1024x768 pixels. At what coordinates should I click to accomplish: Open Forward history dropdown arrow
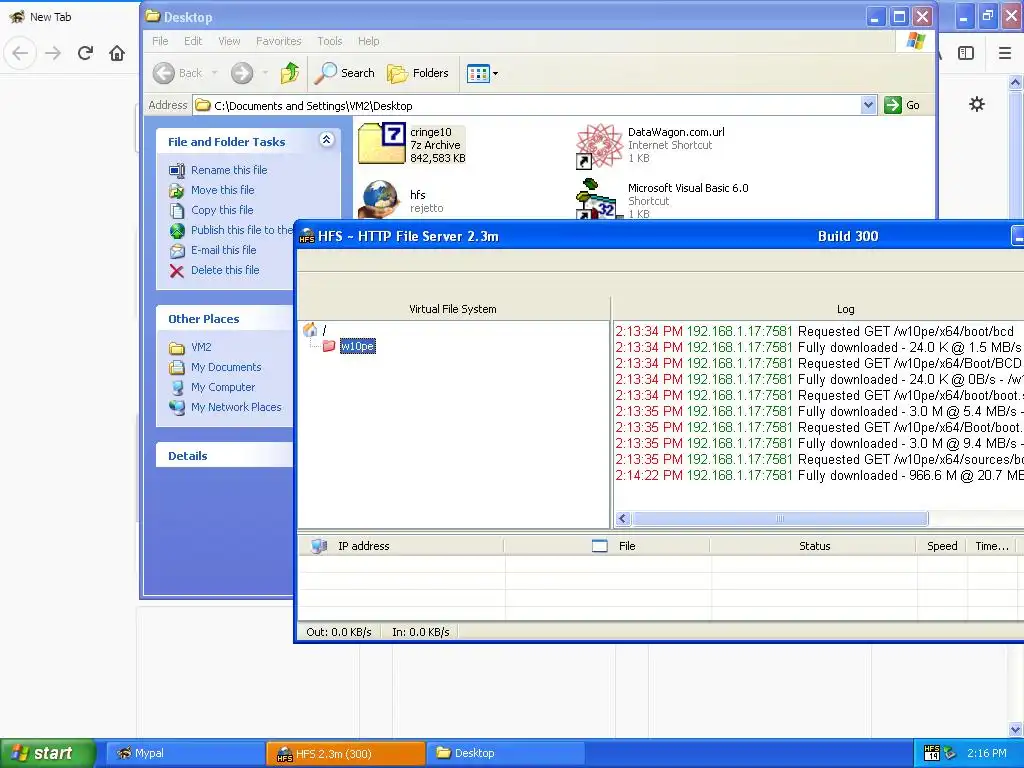265,73
